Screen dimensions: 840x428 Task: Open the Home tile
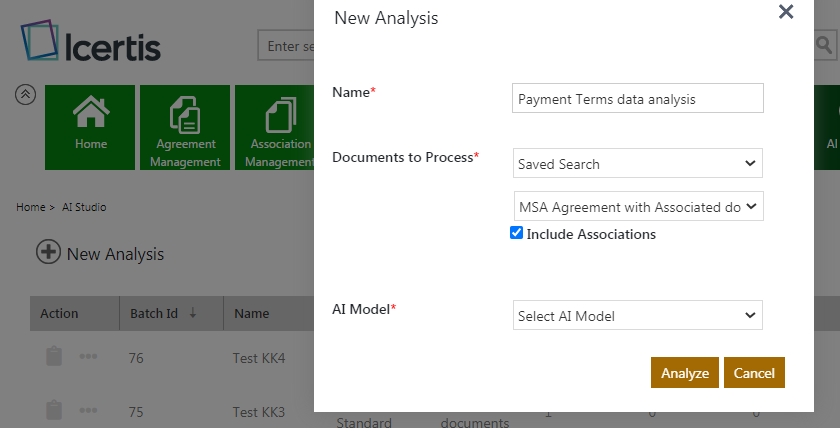pyautogui.click(x=91, y=127)
